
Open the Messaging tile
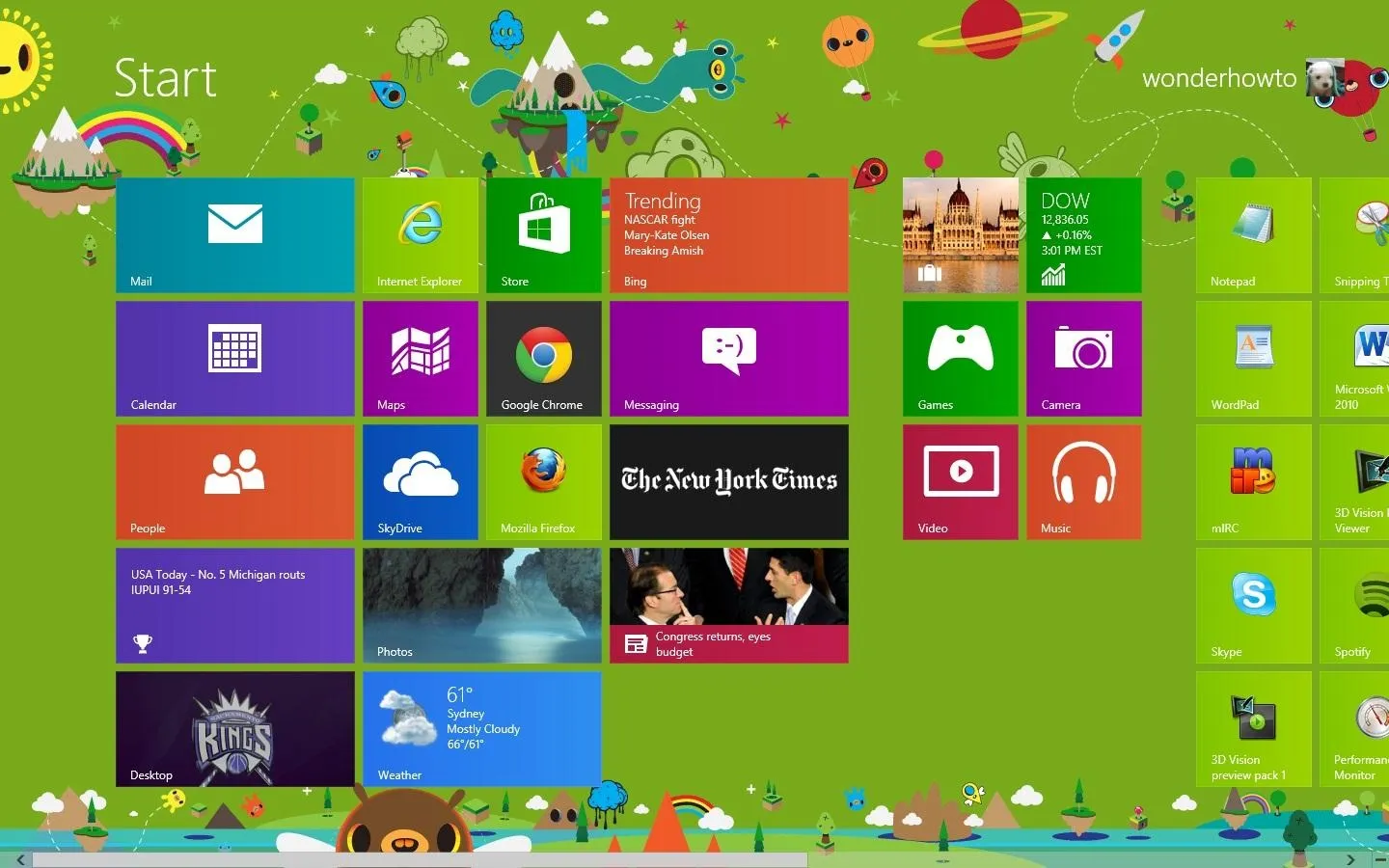[x=729, y=359]
